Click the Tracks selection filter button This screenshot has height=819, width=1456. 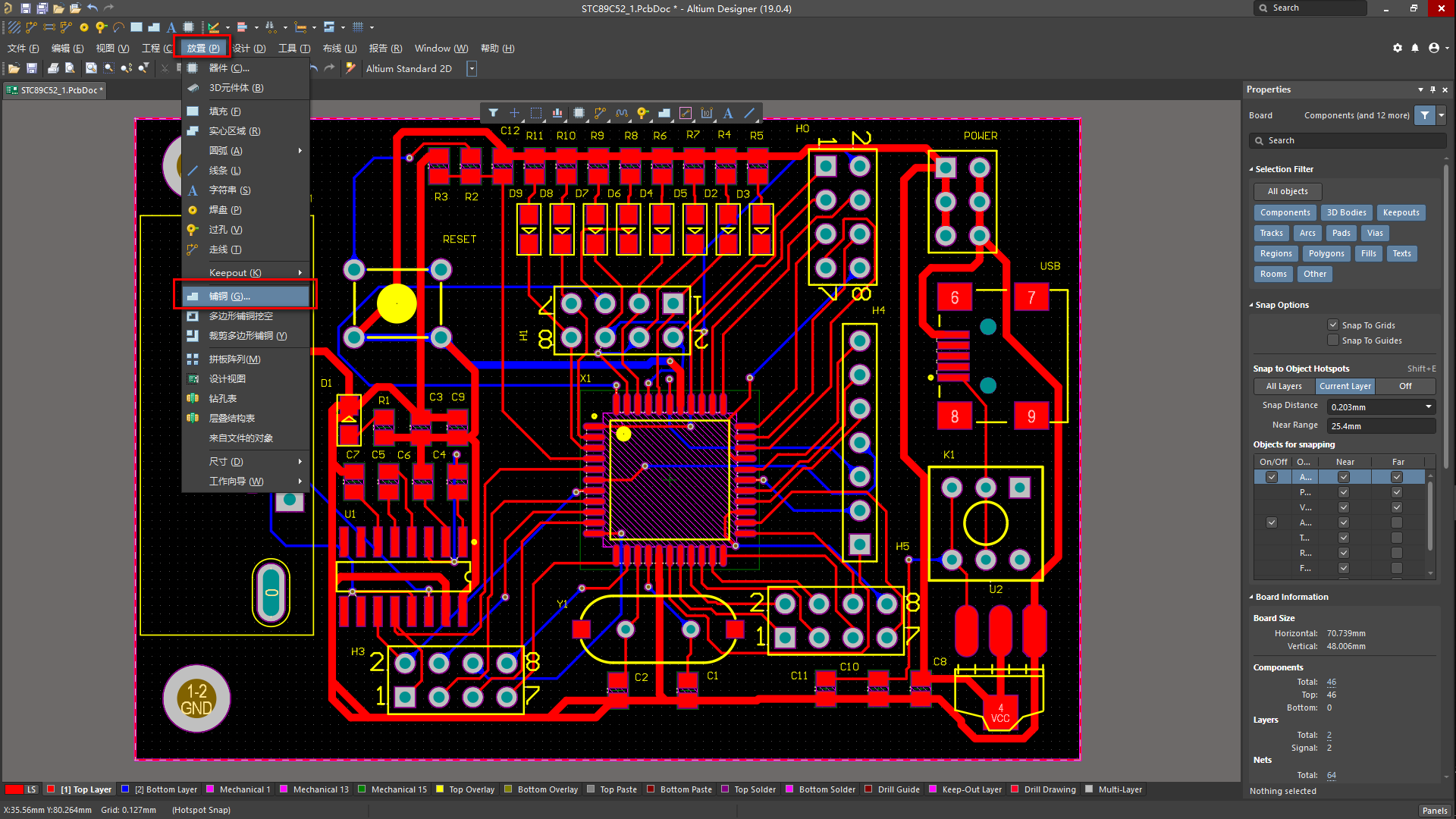[x=1271, y=233]
